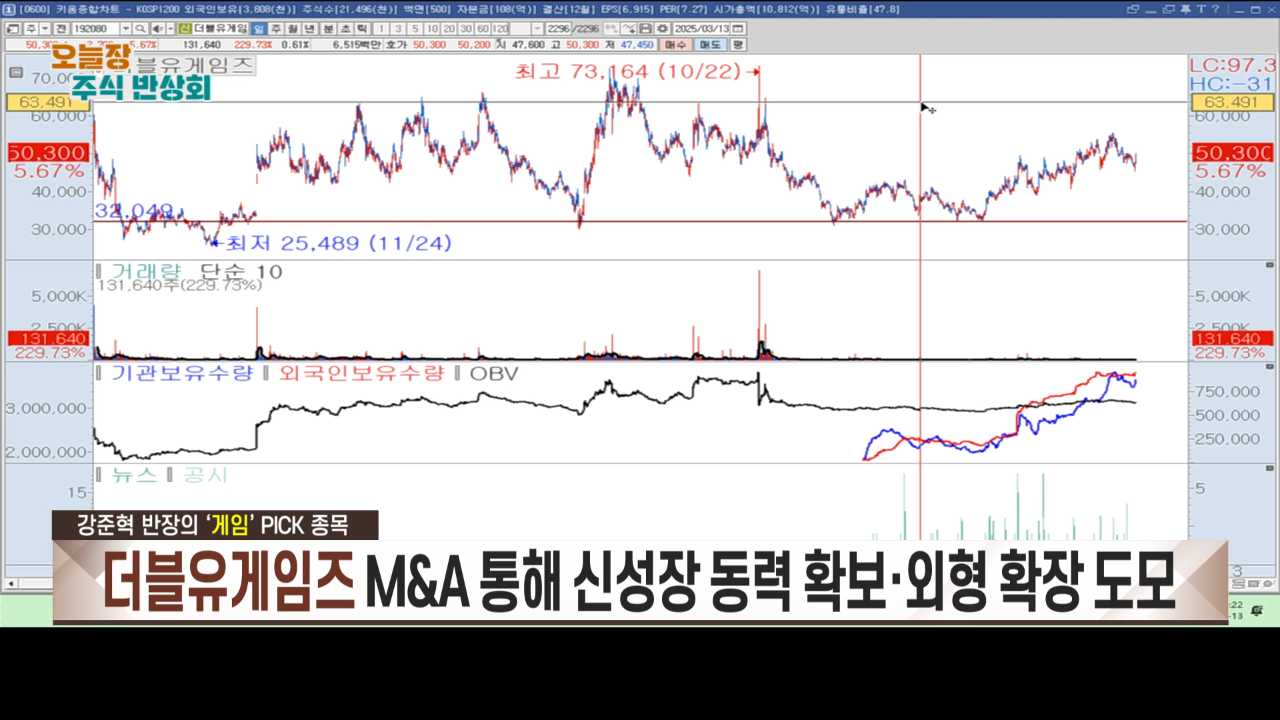
Task: Select tick 틱 chart period
Action: pyautogui.click(x=361, y=29)
